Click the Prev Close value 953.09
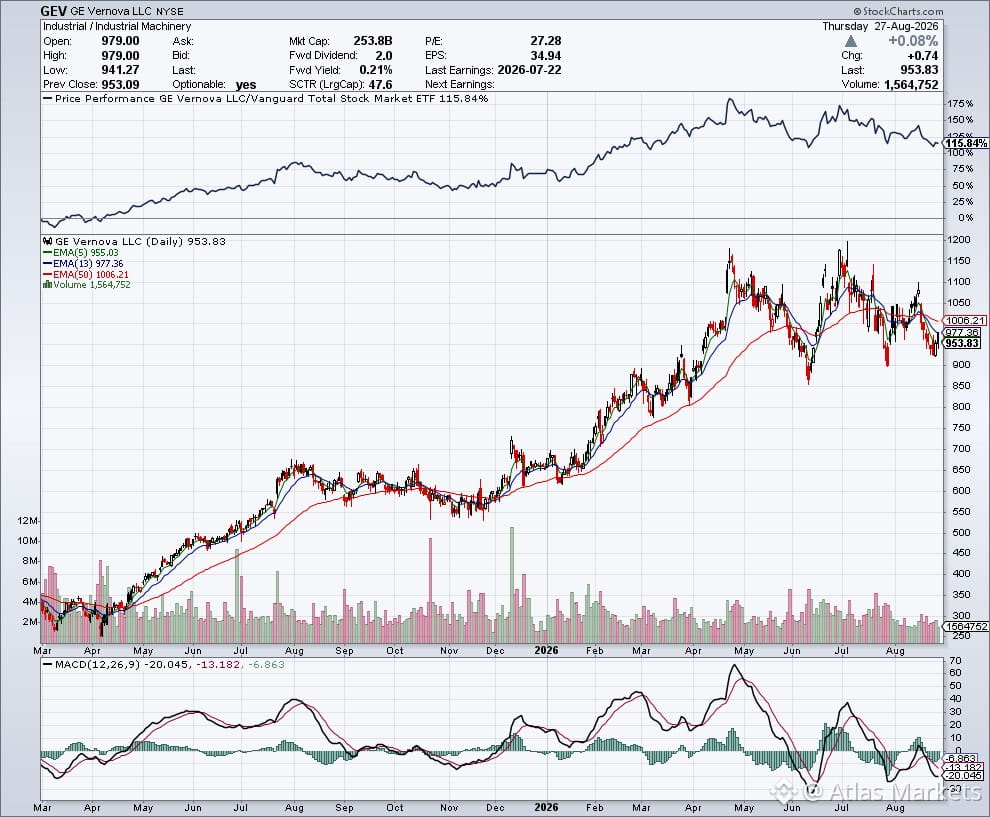 (x=120, y=85)
